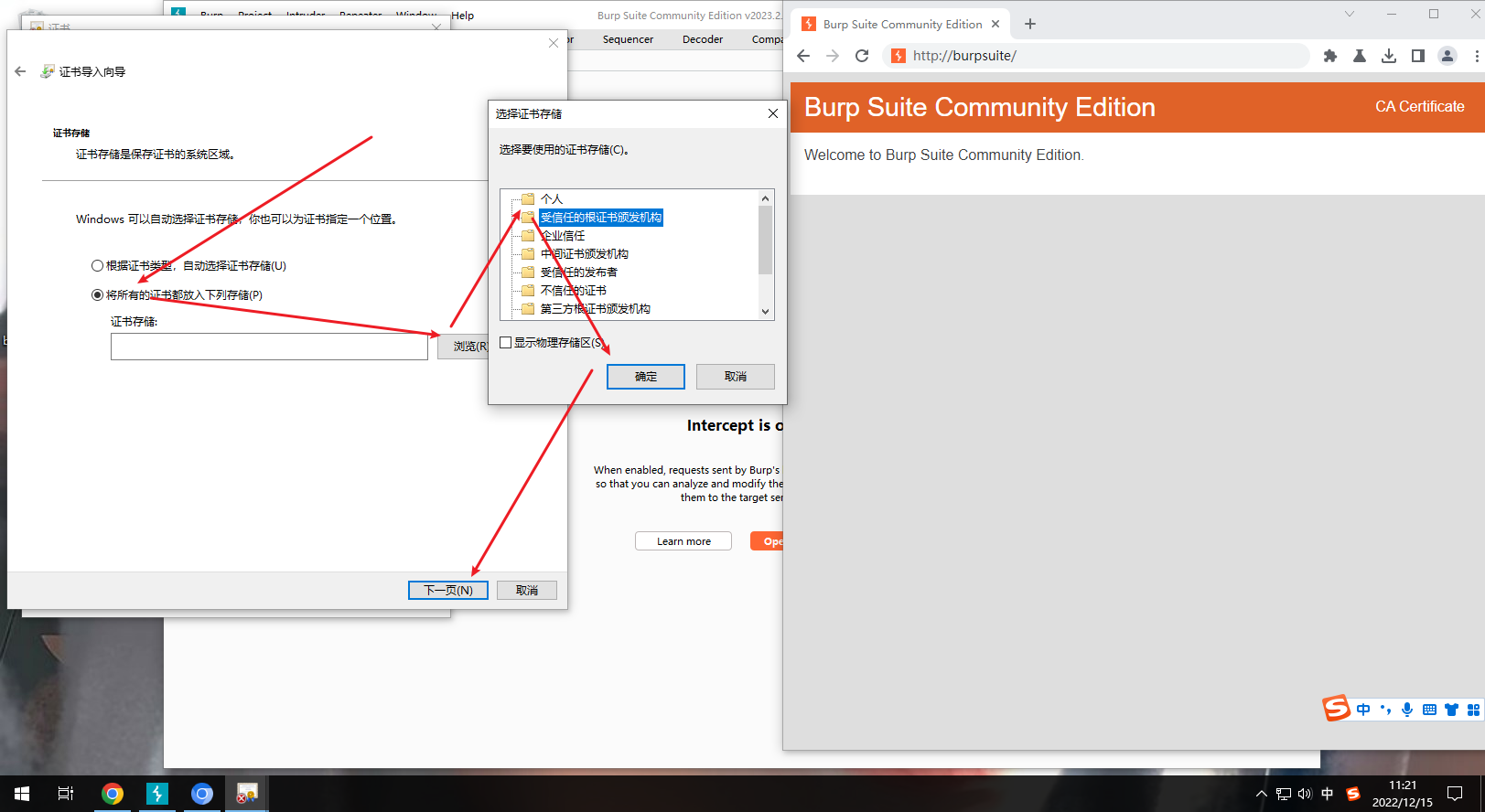Image resolution: width=1485 pixels, height=812 pixels.
Task: Switch to Burp Suite taskbar icon
Action: (157, 794)
